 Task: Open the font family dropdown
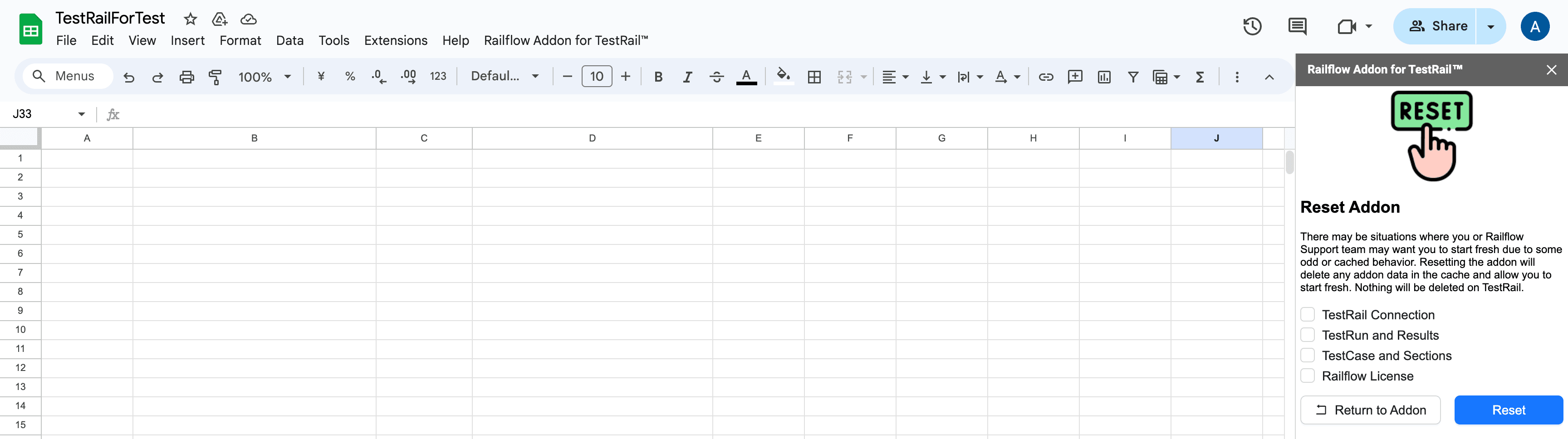pyautogui.click(x=505, y=77)
